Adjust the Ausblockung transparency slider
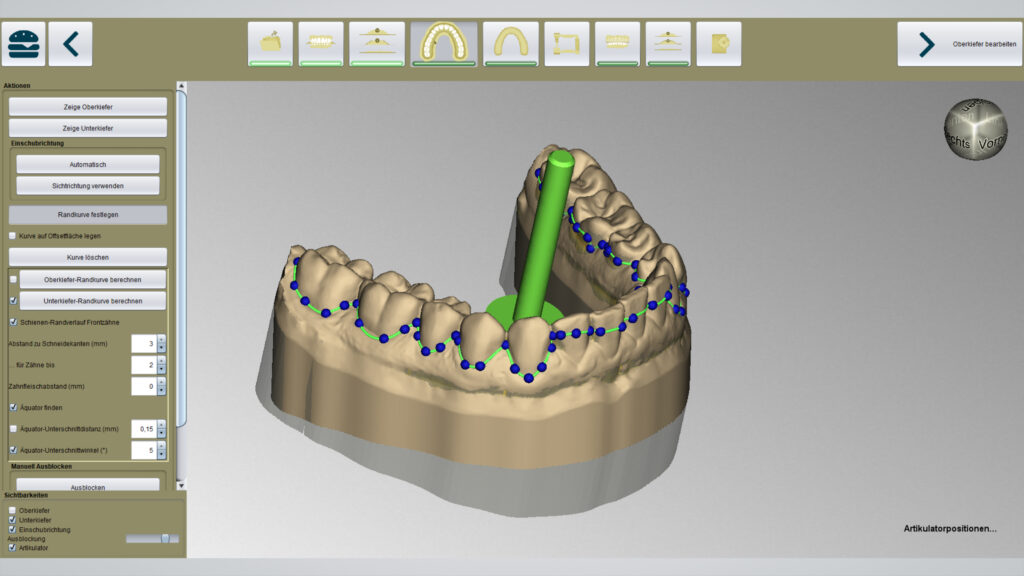The height and width of the screenshot is (576, 1024). point(165,539)
